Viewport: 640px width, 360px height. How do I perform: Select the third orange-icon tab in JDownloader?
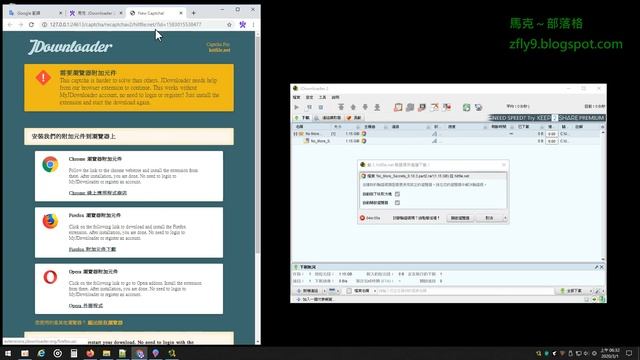pos(354,118)
